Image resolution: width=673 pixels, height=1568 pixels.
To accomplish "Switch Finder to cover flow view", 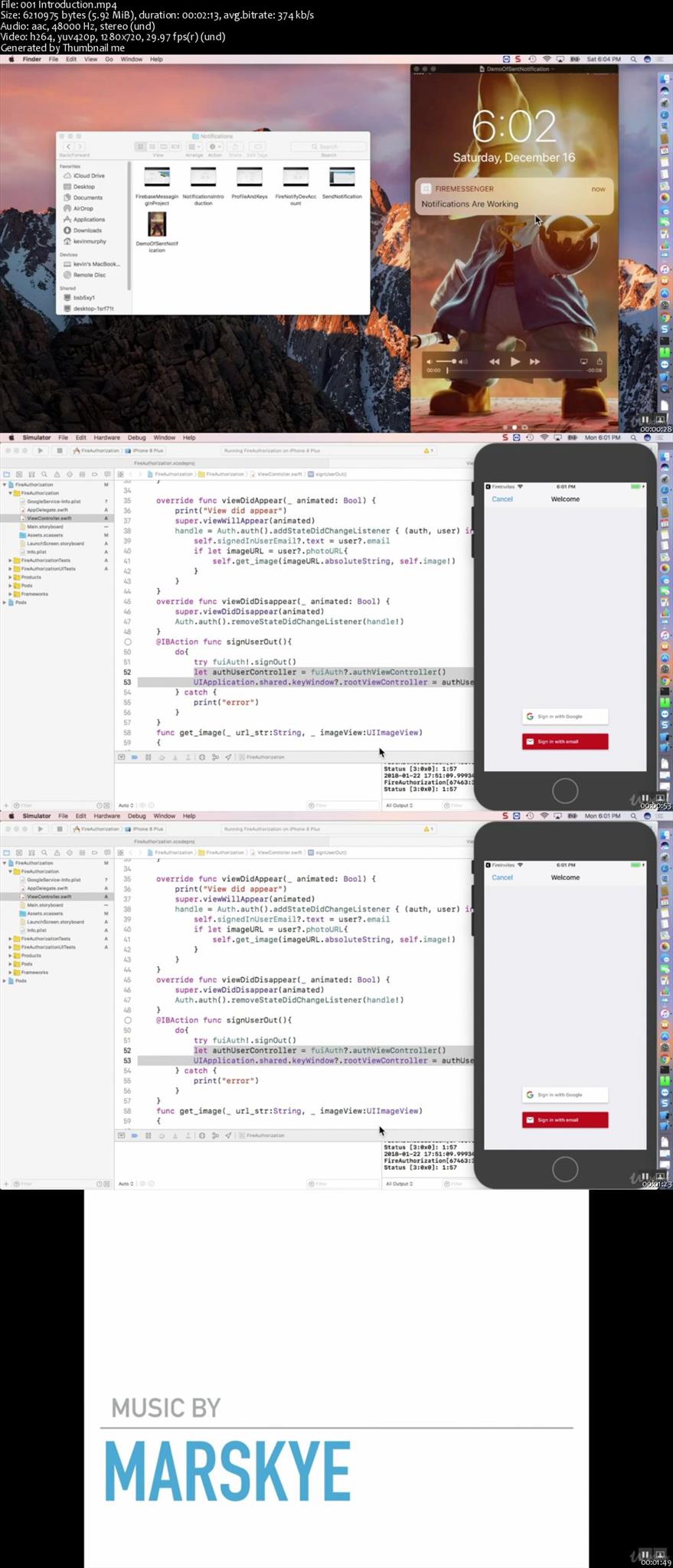I will [175, 146].
